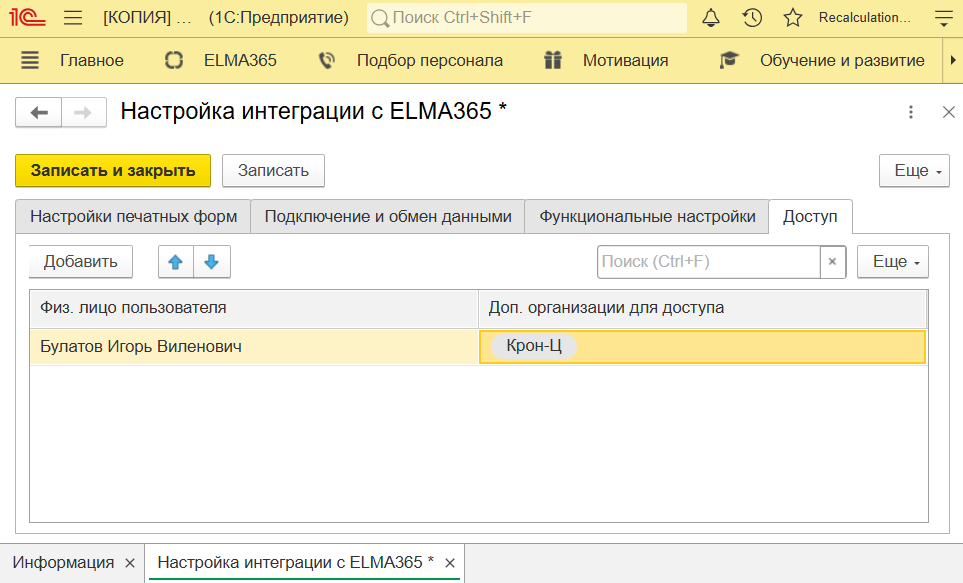Open the service settings menu icon

(x=942, y=18)
